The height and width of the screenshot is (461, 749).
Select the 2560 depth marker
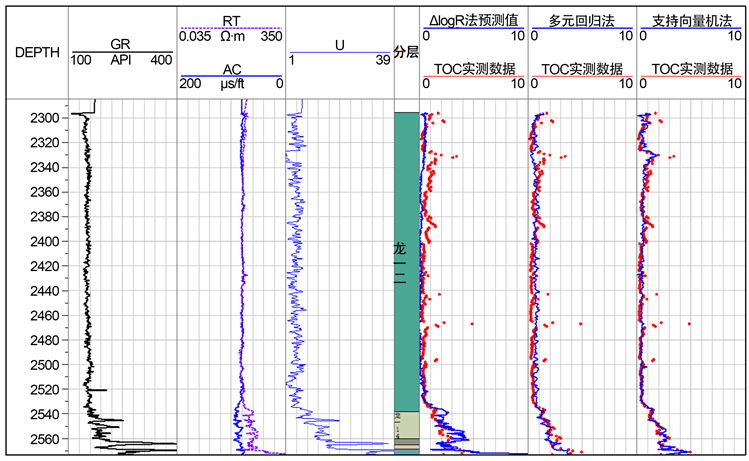point(46,438)
